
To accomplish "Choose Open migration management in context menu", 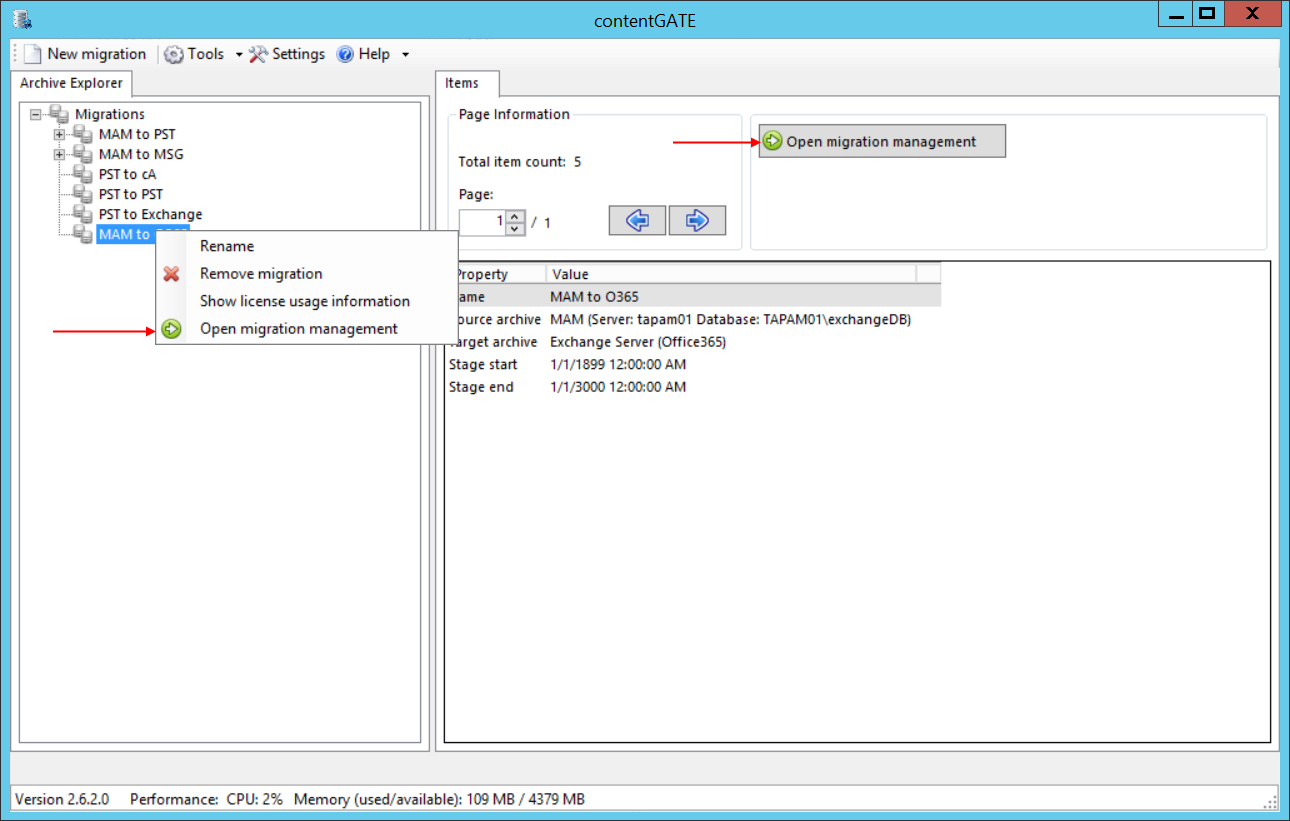I will [x=298, y=329].
